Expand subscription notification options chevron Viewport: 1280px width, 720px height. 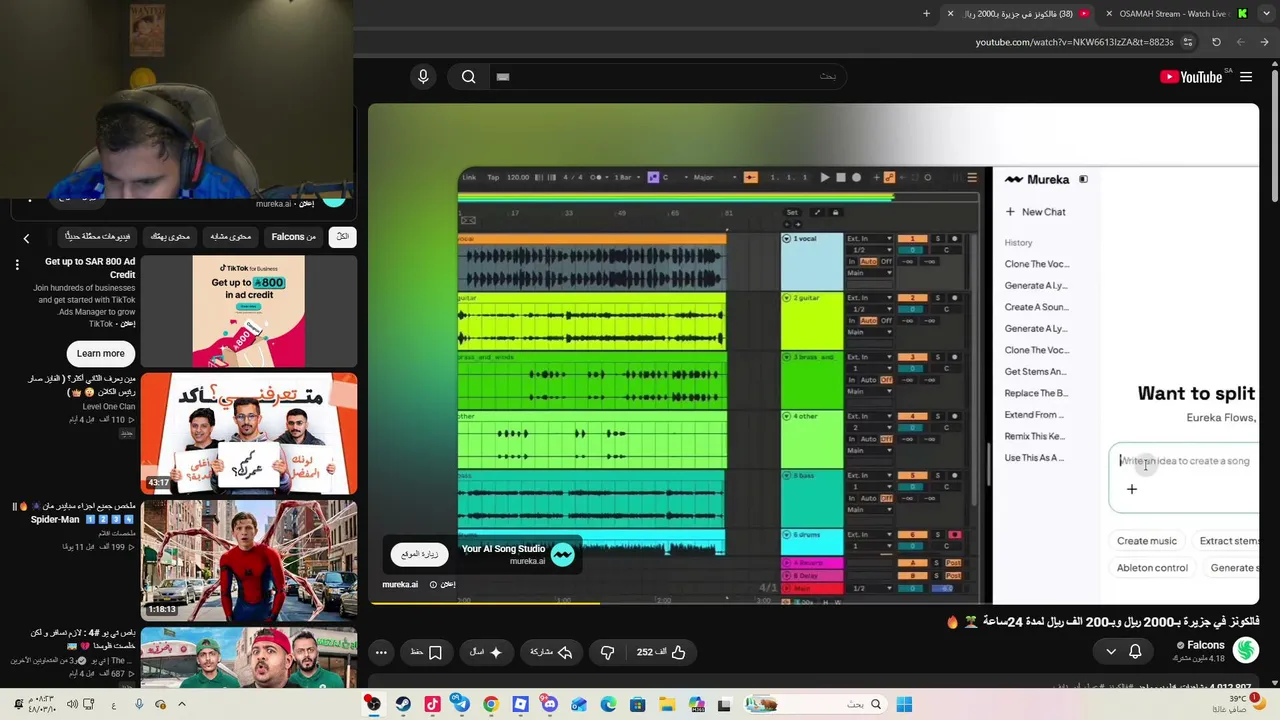coord(1110,652)
